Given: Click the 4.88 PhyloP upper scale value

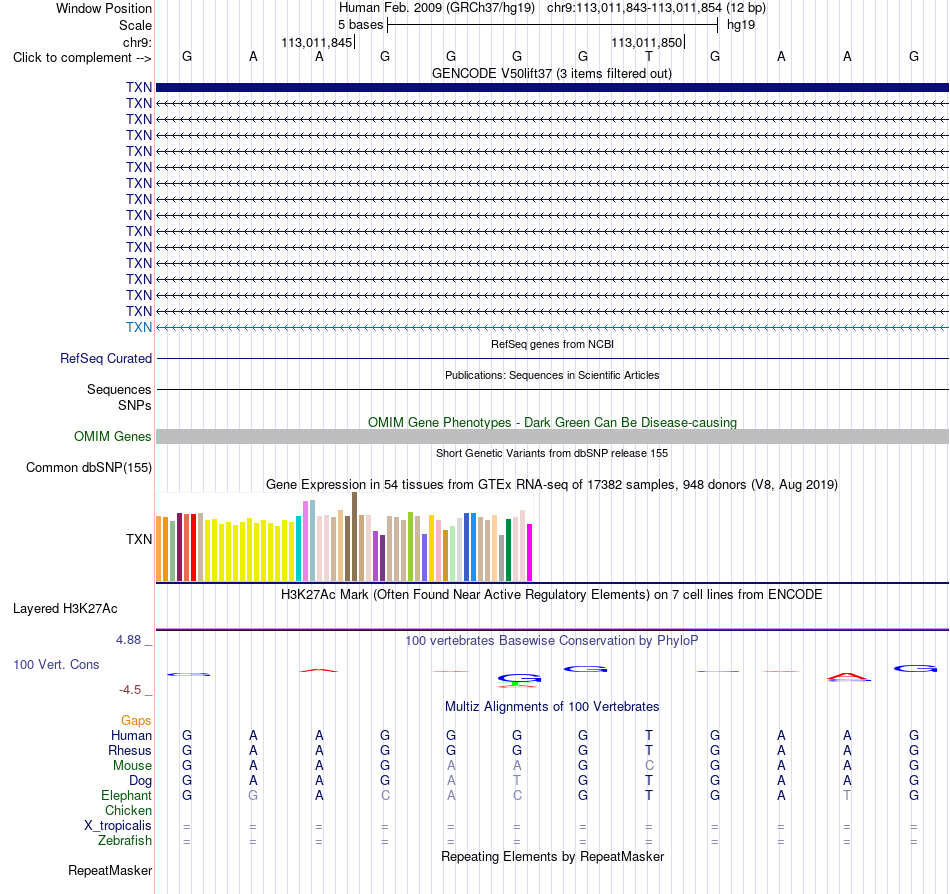Looking at the screenshot, I should (x=128, y=640).
